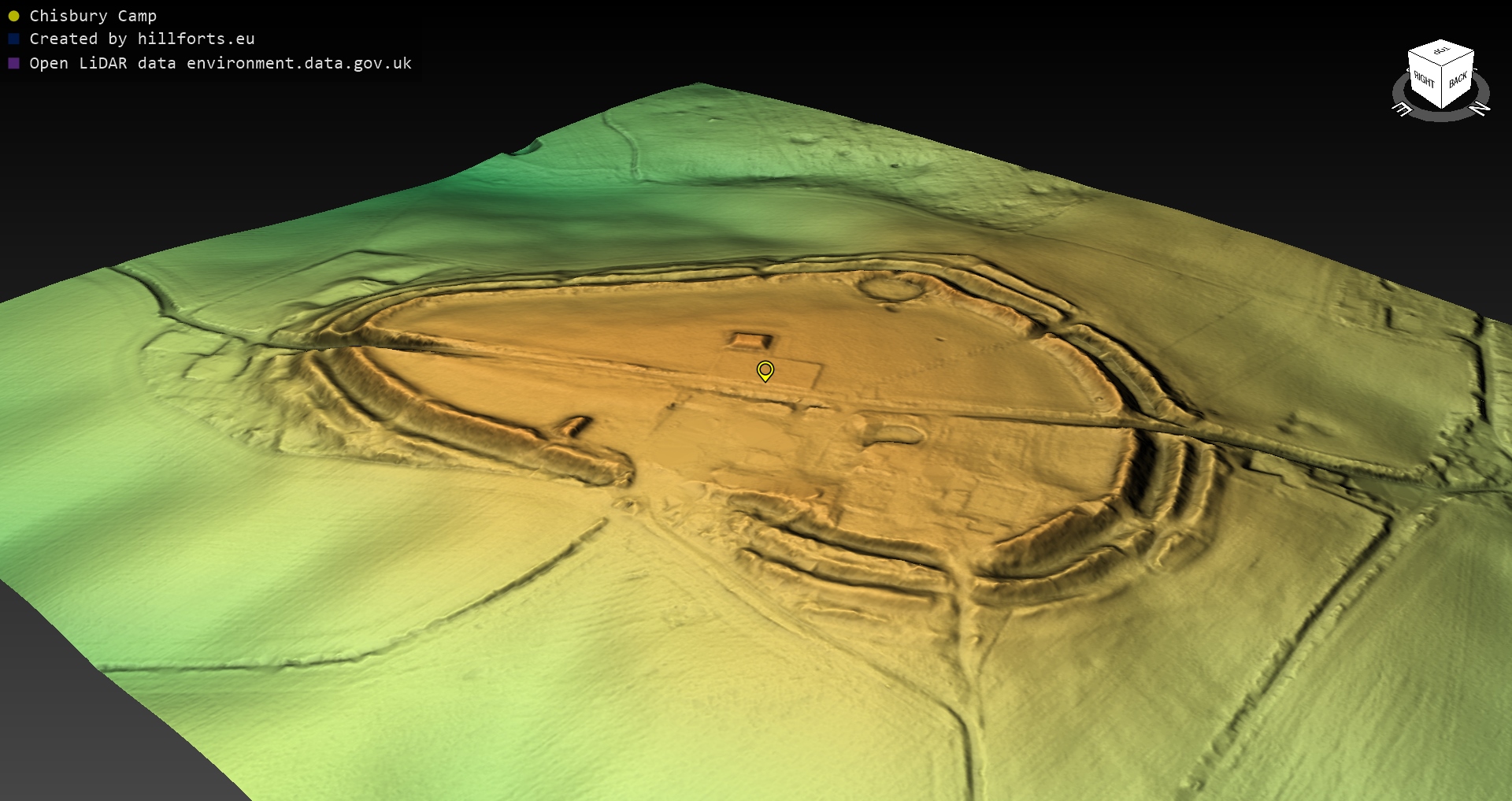1512x801 pixels.
Task: Click the dark blue legend square
Action: pyautogui.click(x=13, y=39)
